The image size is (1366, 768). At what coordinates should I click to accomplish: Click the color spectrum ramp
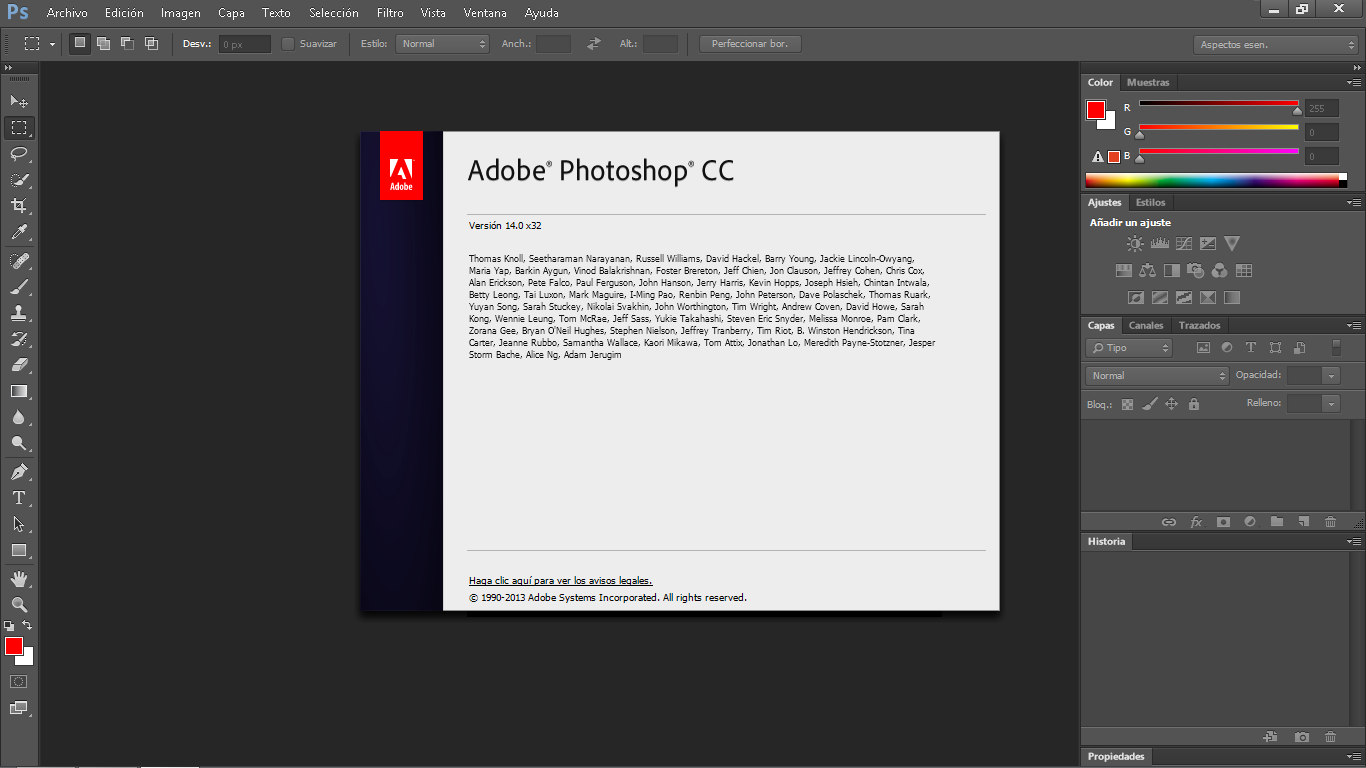coord(1215,180)
